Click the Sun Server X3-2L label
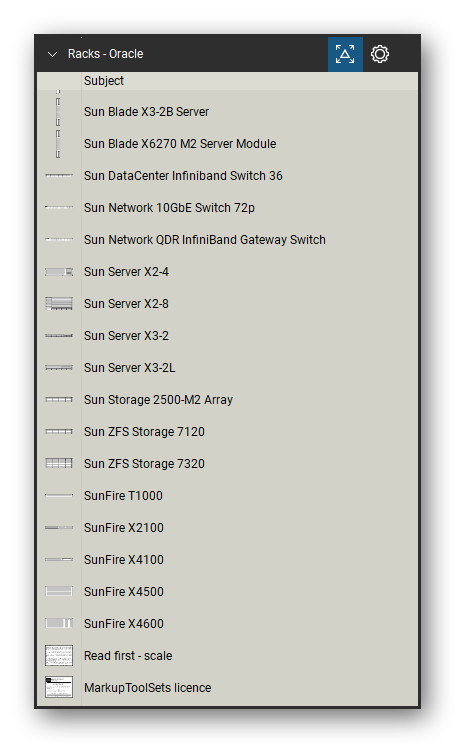Screen dimensions: 455x743 pos(129,368)
